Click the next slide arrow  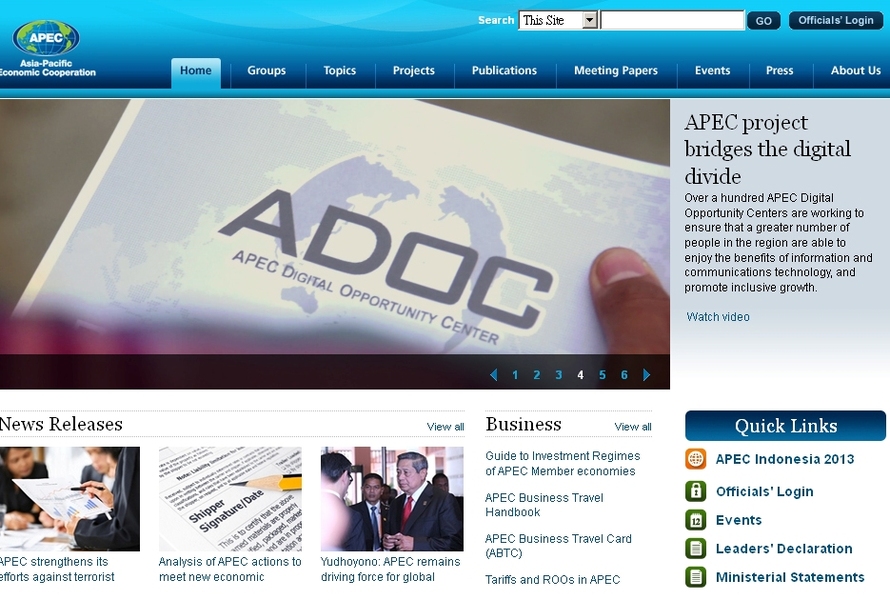(647, 375)
